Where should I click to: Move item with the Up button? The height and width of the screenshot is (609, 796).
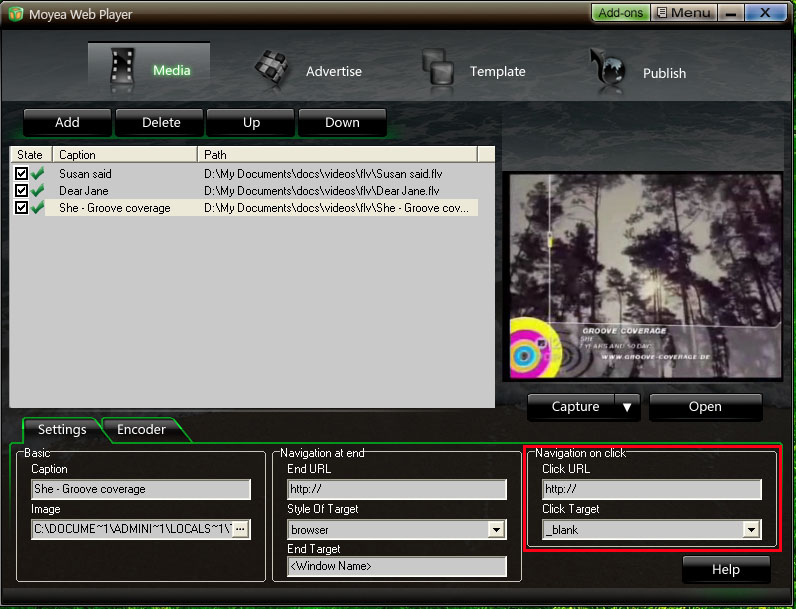tap(251, 122)
